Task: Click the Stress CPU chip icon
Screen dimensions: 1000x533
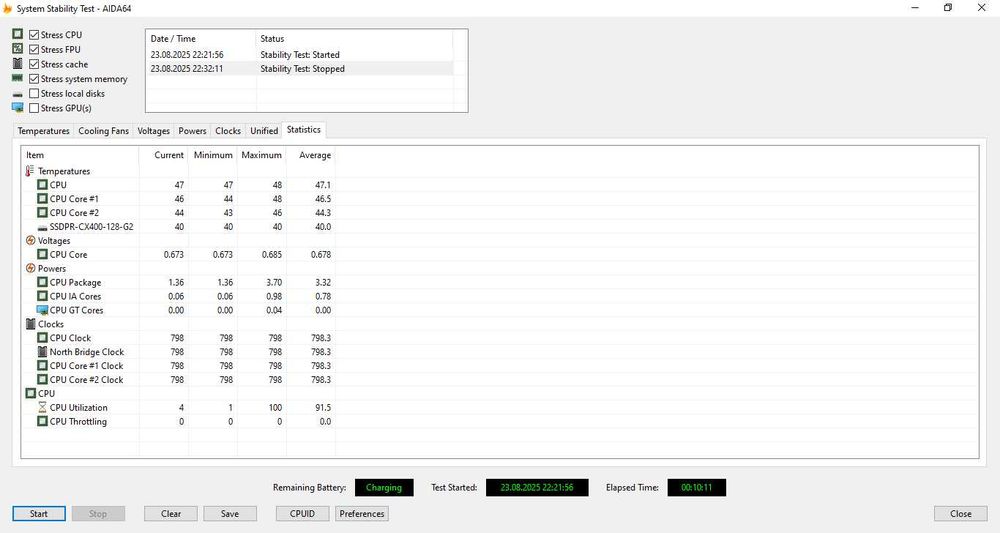Action: 18,34
